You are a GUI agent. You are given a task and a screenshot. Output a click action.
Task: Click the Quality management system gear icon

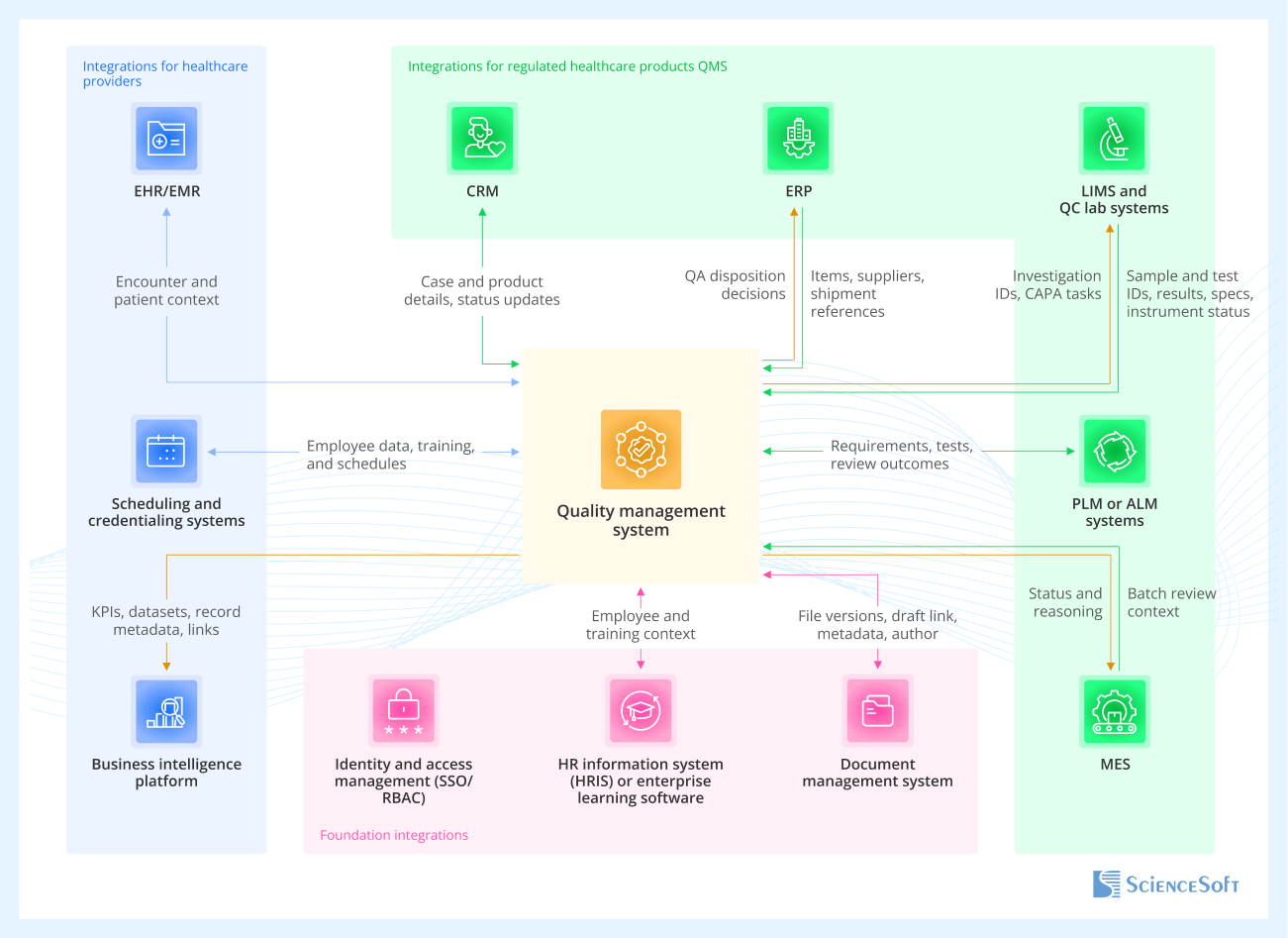(x=641, y=450)
